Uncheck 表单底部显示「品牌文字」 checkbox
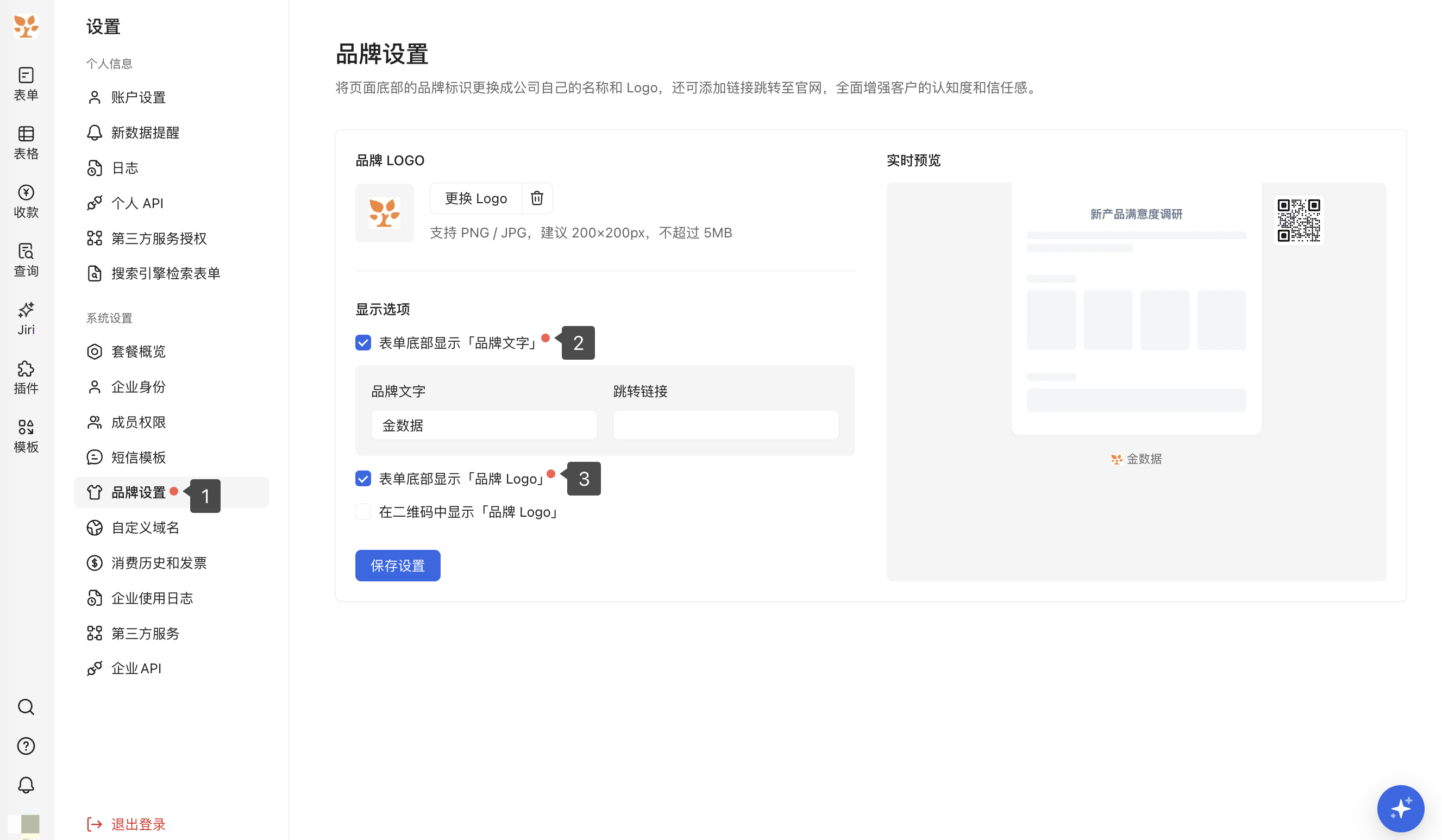This screenshot has width=1442, height=840. [363, 343]
